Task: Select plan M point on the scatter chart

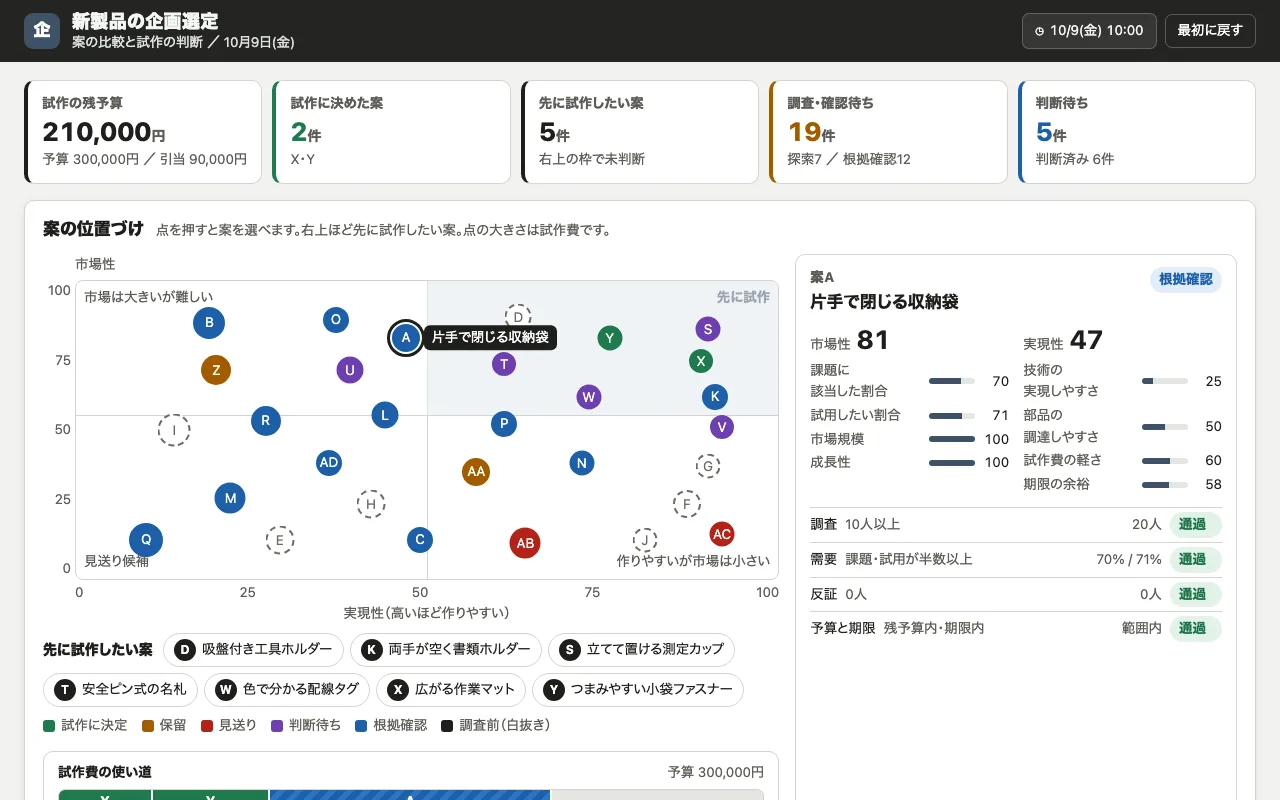Action: pyautogui.click(x=230, y=498)
